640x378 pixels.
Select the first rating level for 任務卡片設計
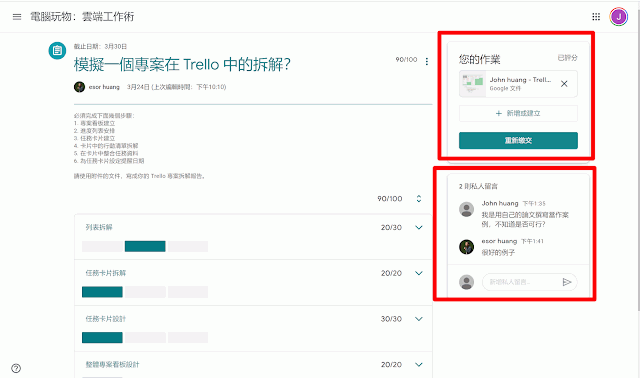tap(102, 338)
